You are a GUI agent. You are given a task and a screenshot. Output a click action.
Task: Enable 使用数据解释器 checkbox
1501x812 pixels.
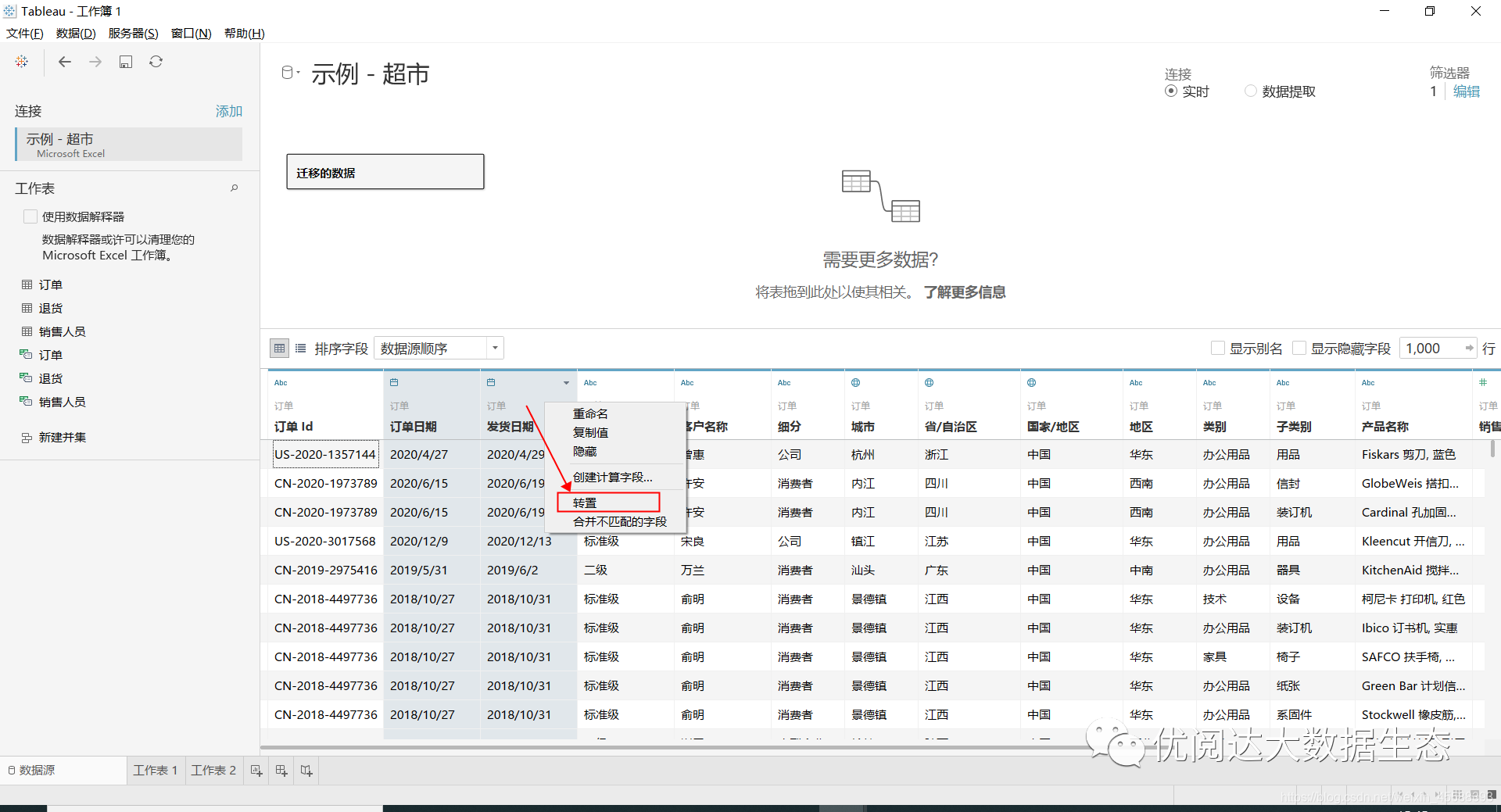pyautogui.click(x=30, y=216)
